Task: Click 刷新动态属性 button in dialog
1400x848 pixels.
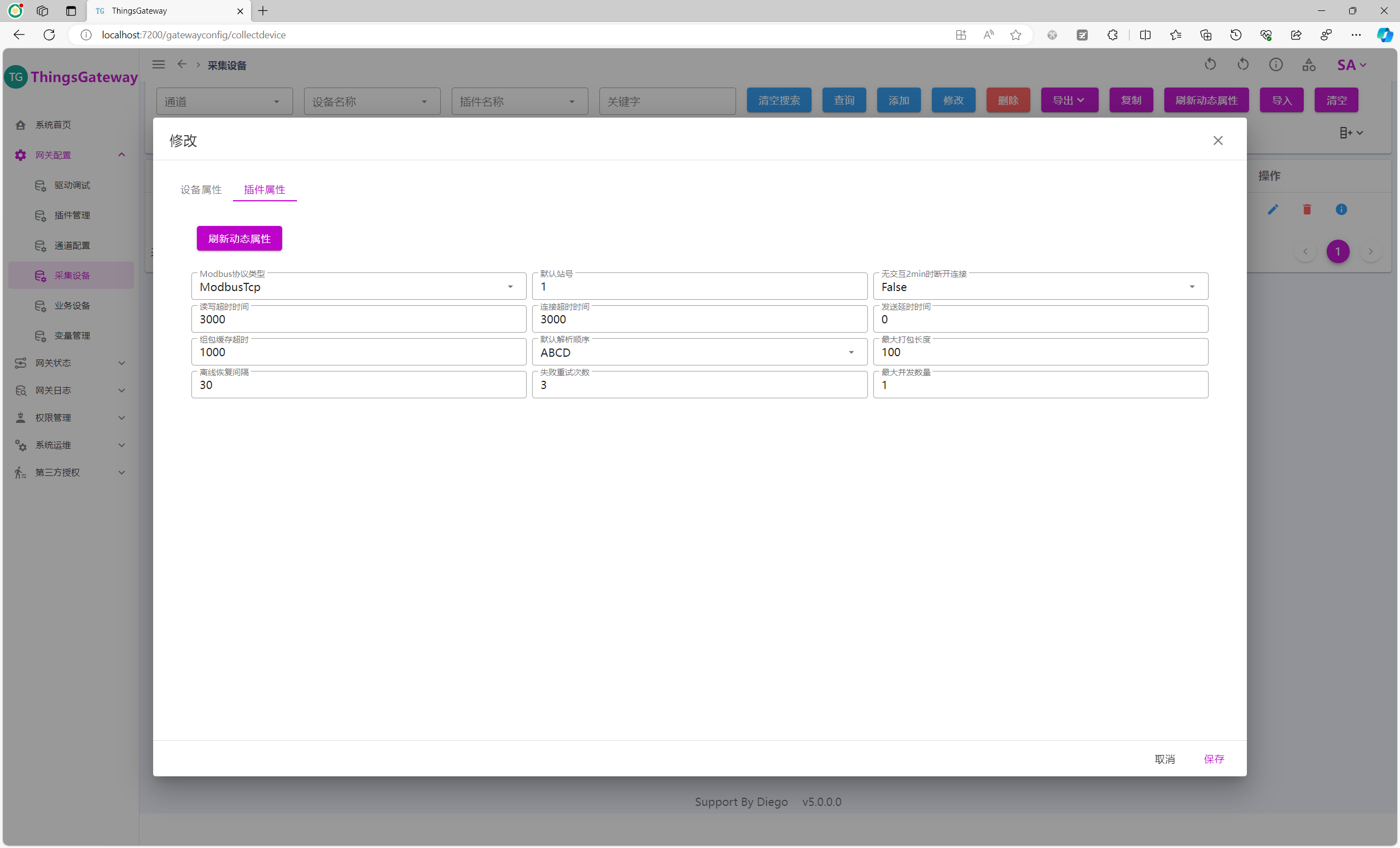Action: (239, 239)
